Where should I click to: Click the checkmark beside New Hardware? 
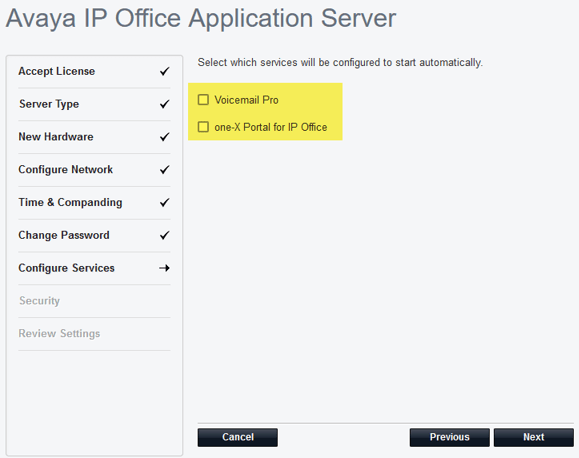165,137
